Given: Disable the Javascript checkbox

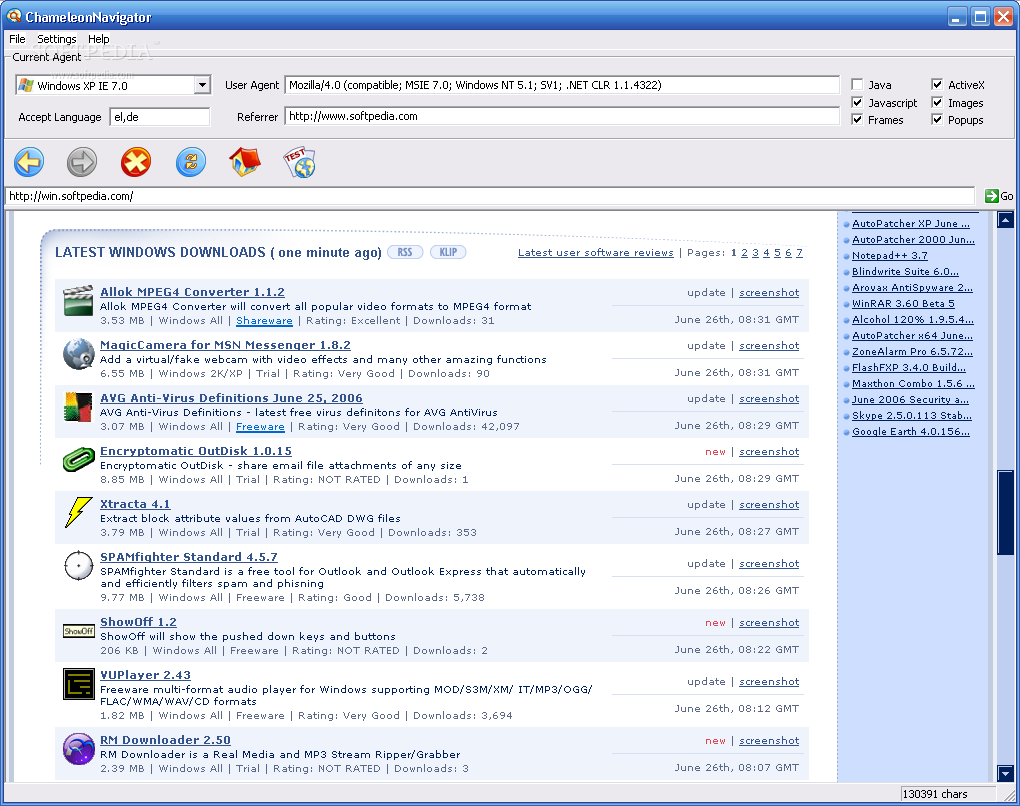Looking at the screenshot, I should pyautogui.click(x=857, y=102).
